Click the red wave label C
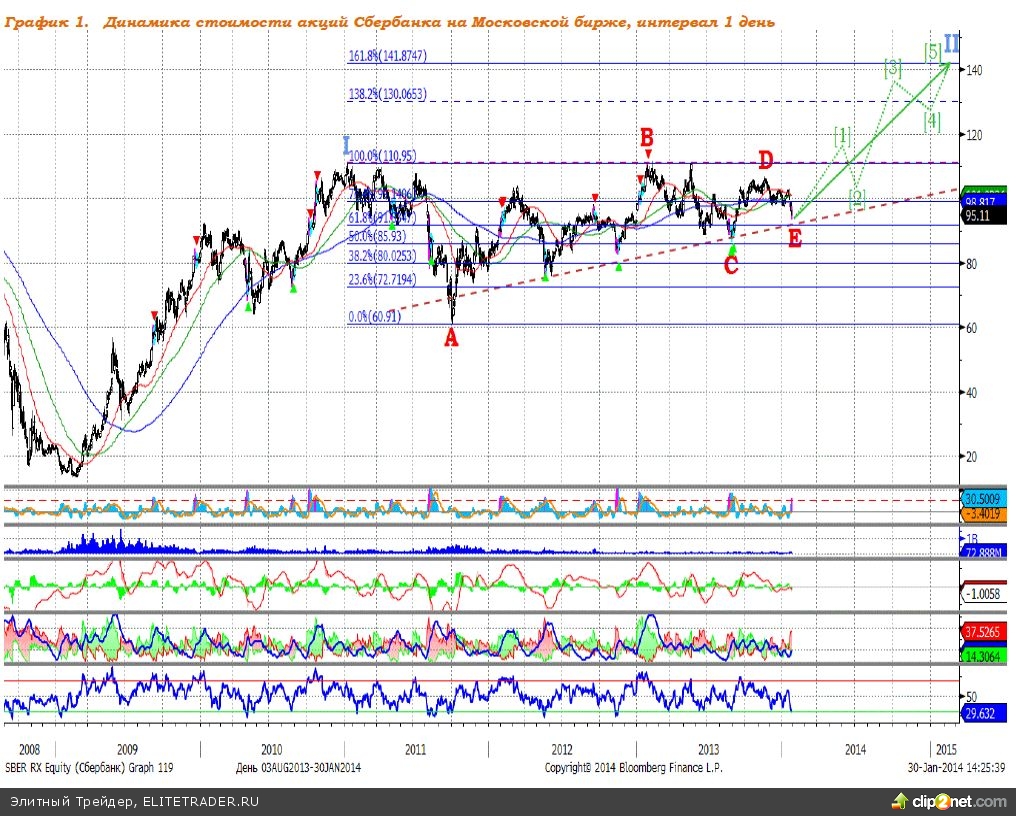 tap(731, 265)
